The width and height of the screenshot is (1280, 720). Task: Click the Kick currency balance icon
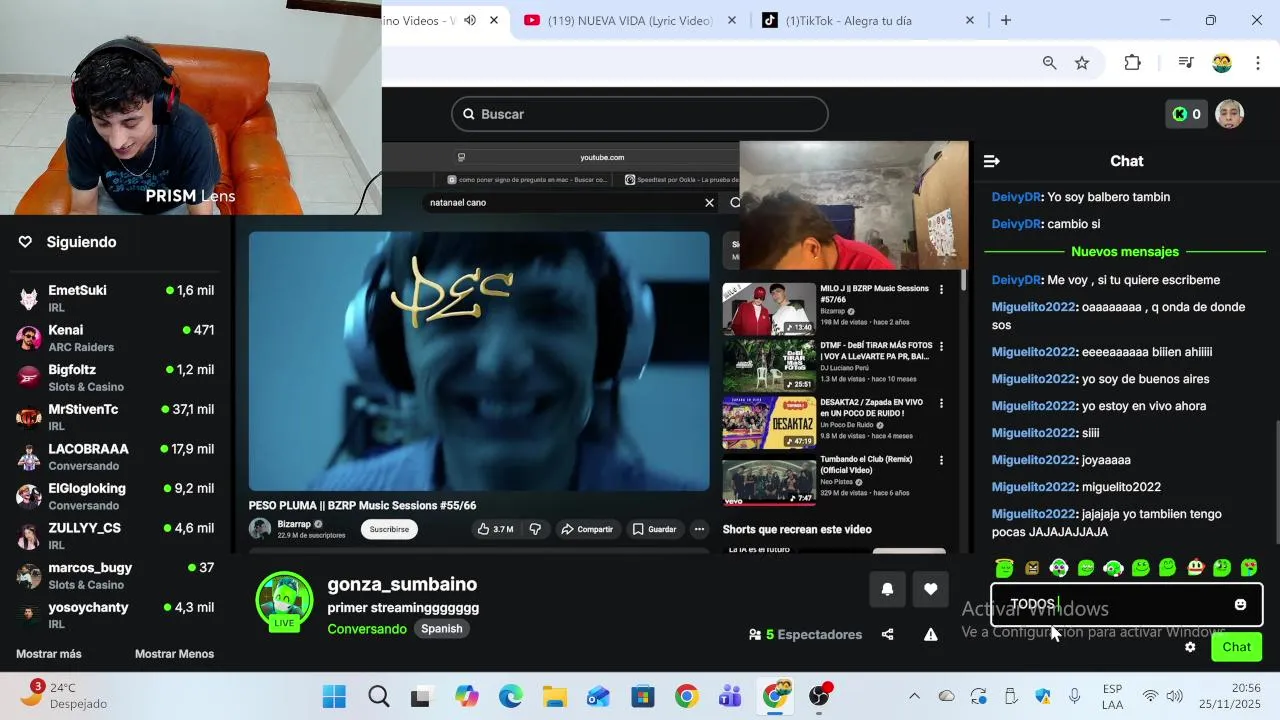pos(1187,114)
